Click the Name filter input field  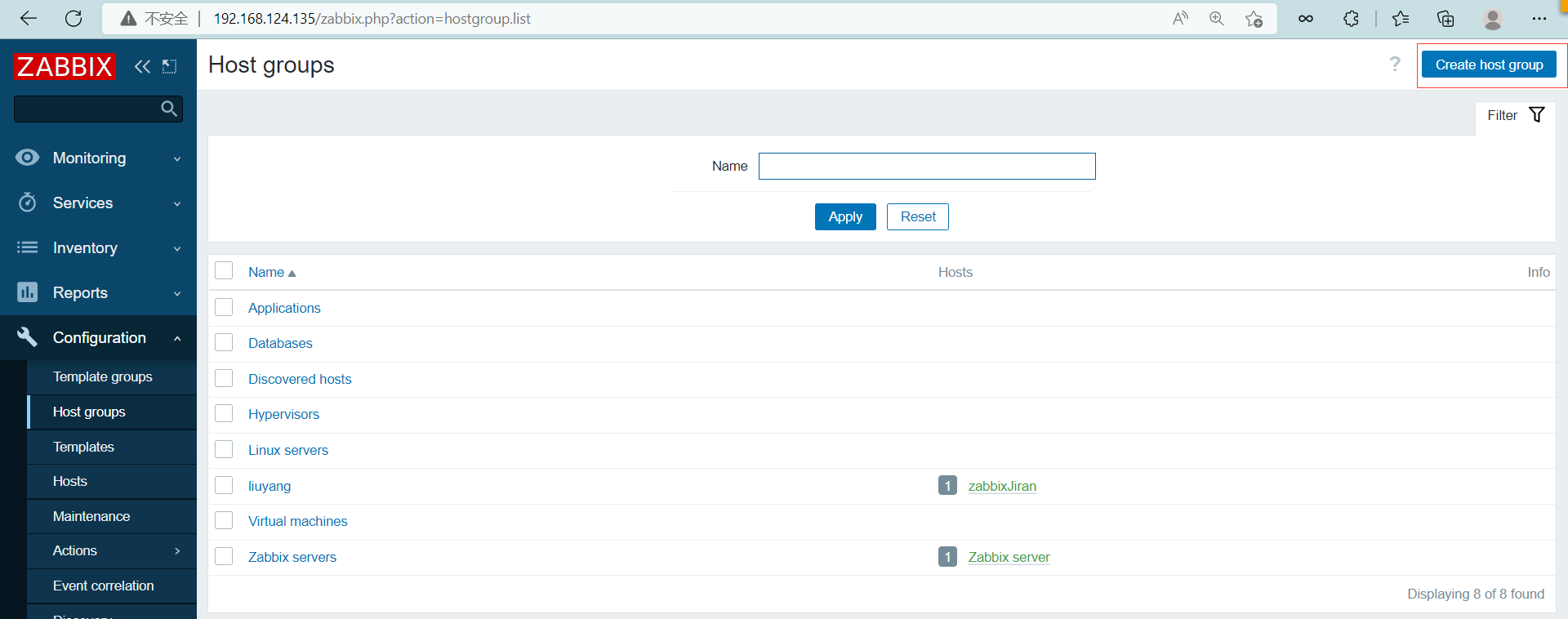(927, 166)
